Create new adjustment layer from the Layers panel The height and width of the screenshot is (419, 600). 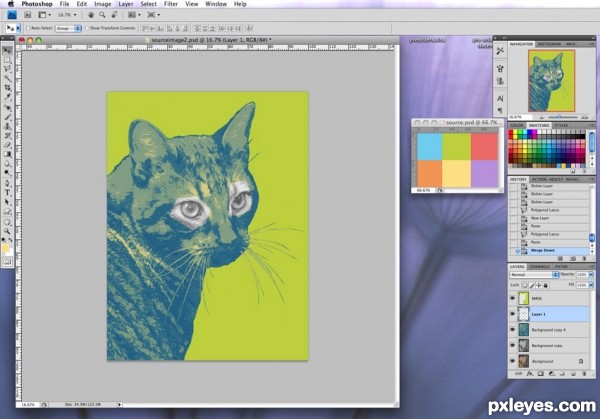click(551, 374)
